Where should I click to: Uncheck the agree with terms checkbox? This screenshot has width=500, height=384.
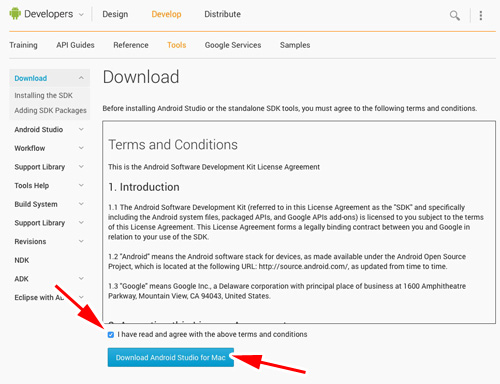tap(111, 335)
